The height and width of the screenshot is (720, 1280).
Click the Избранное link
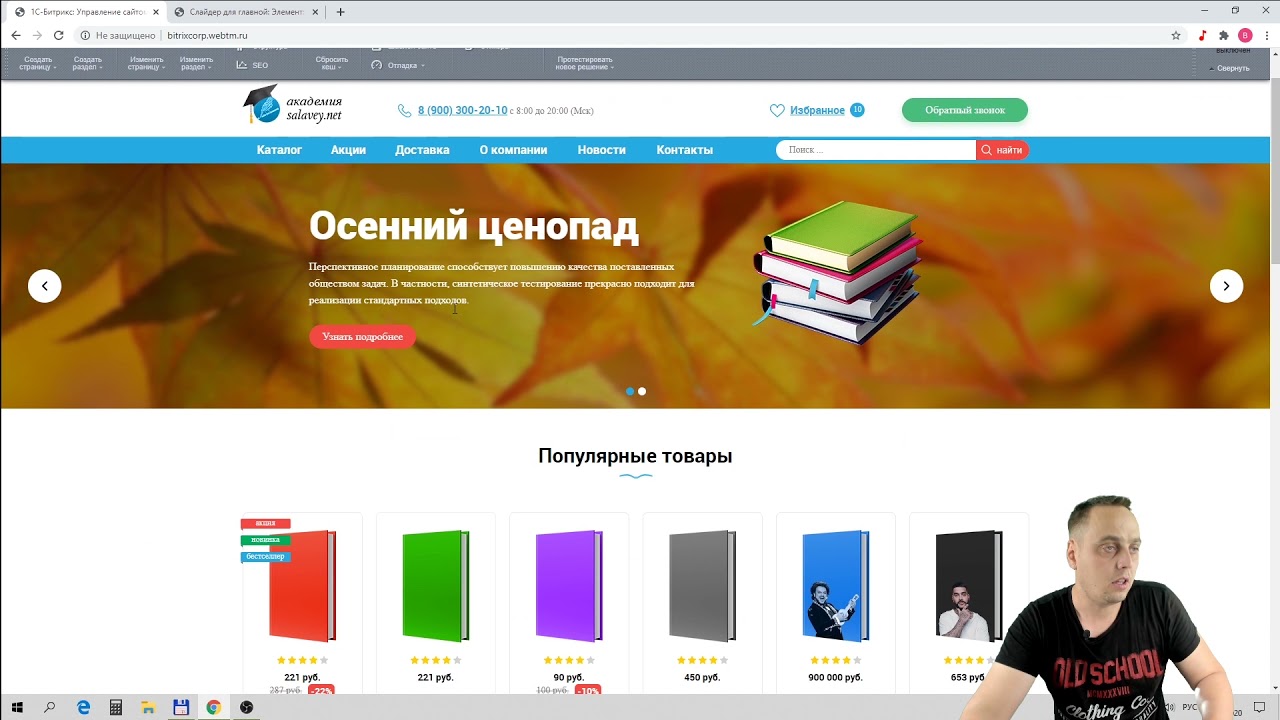(x=817, y=111)
